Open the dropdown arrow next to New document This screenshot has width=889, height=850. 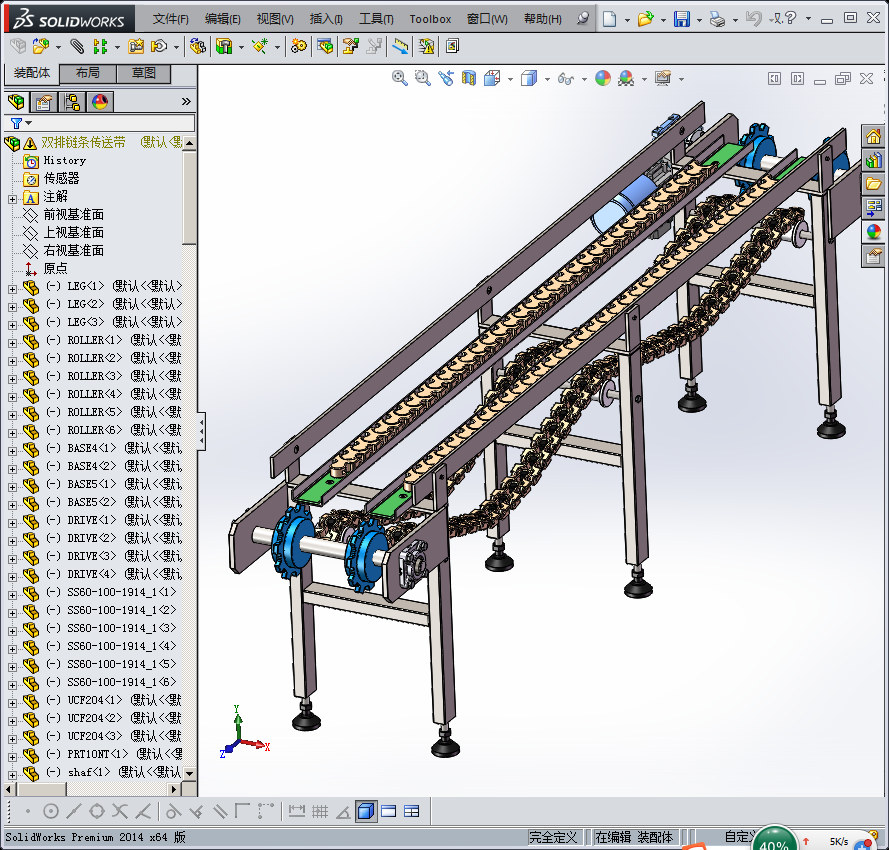coord(627,20)
